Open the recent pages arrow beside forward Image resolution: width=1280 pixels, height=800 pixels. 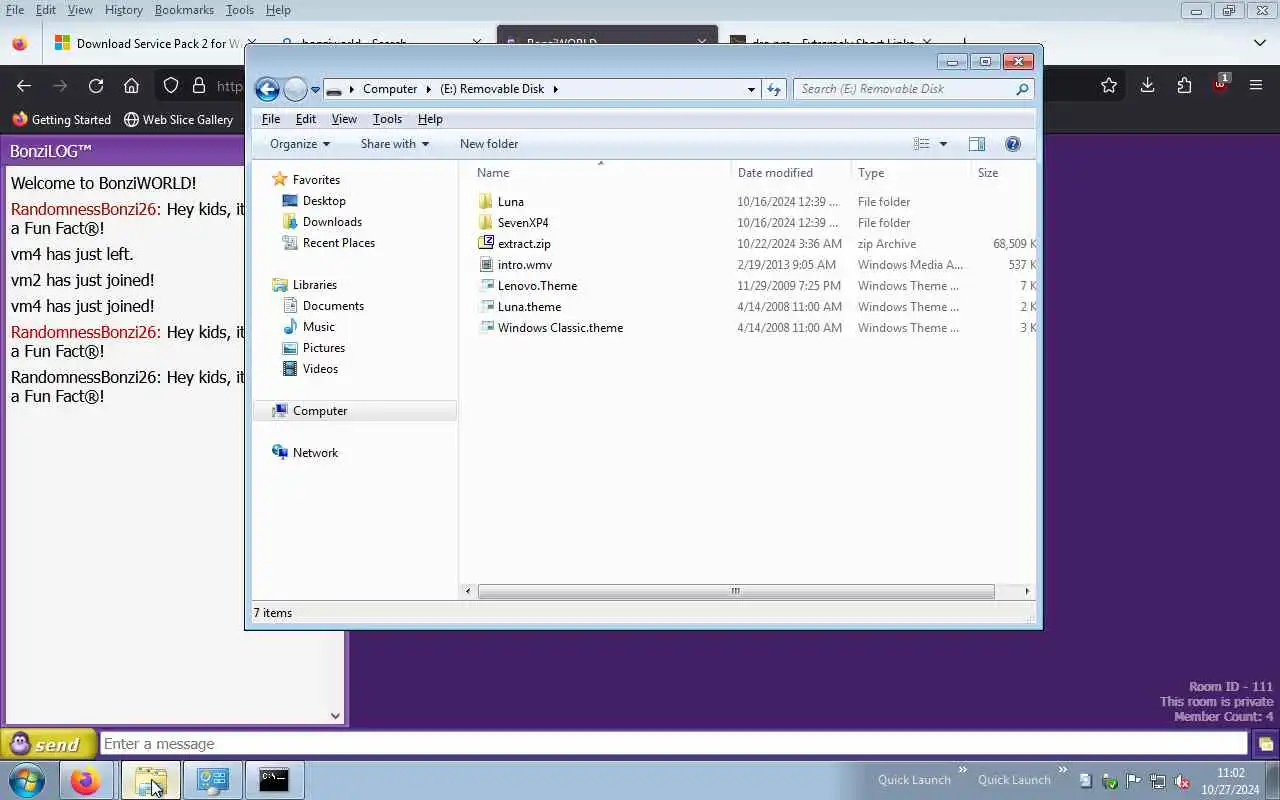coord(315,89)
